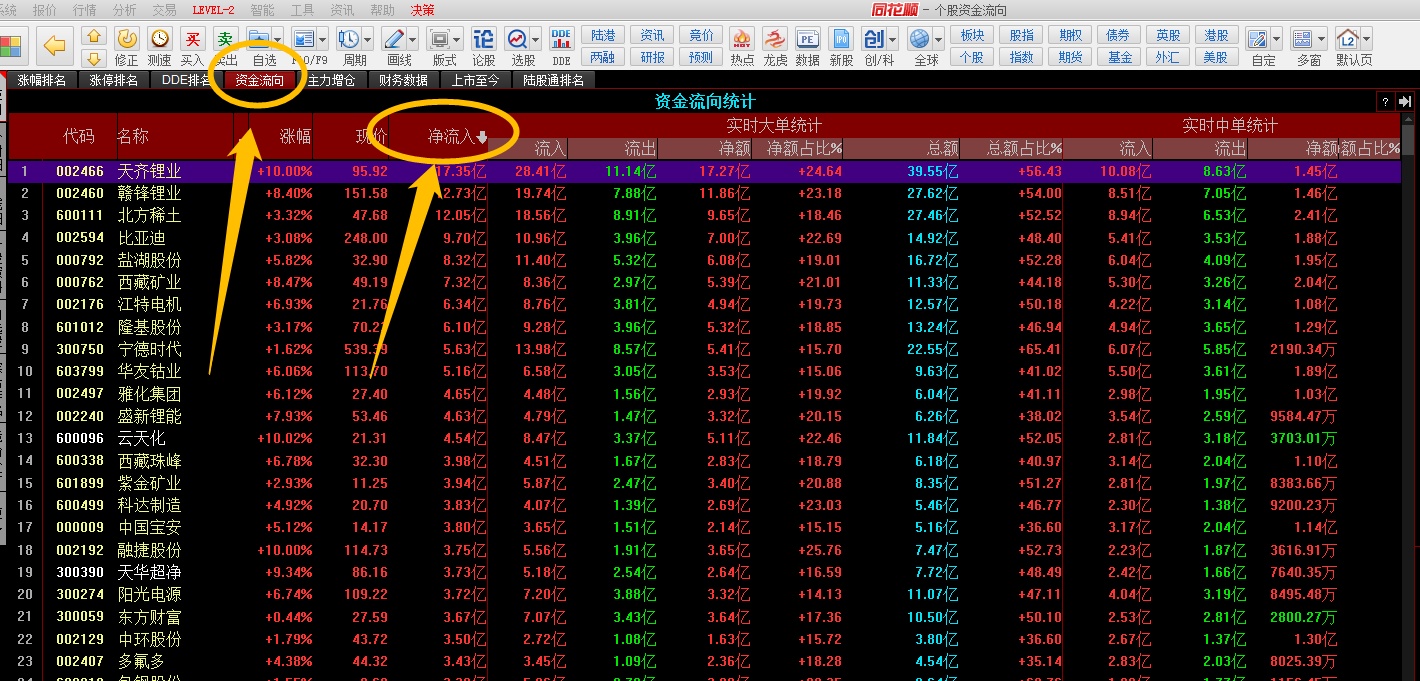
Task: Open the 决策 menu
Action: click(x=422, y=9)
